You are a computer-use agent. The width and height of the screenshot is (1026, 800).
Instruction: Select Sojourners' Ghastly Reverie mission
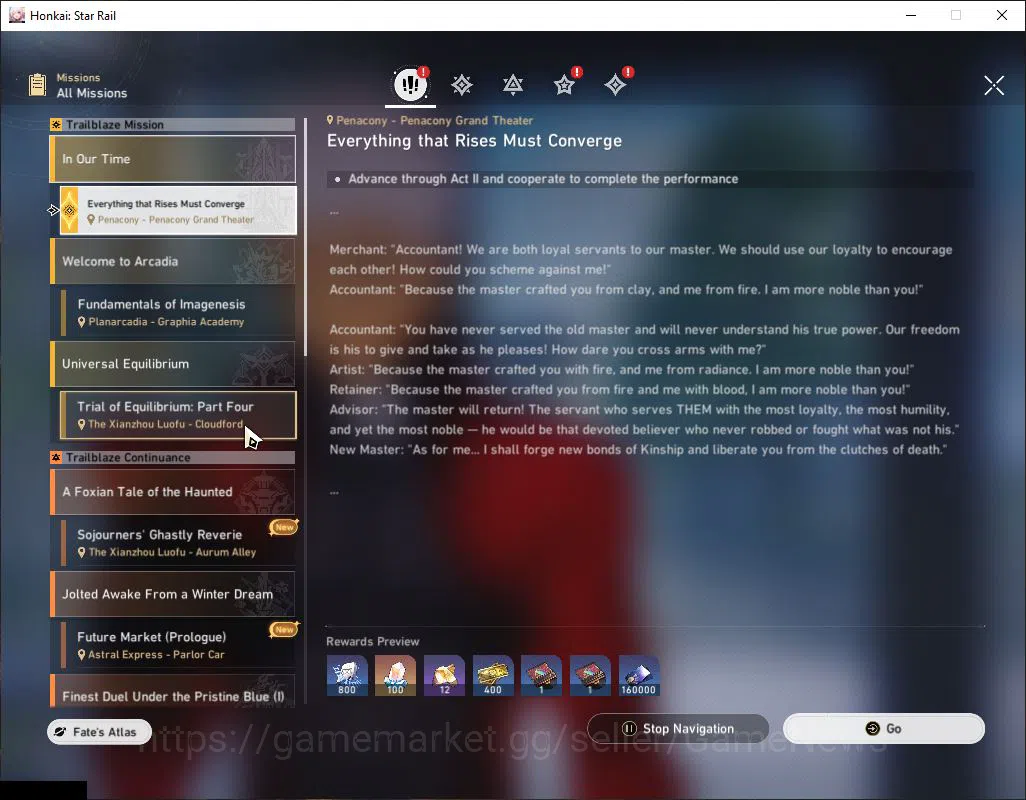click(x=178, y=543)
